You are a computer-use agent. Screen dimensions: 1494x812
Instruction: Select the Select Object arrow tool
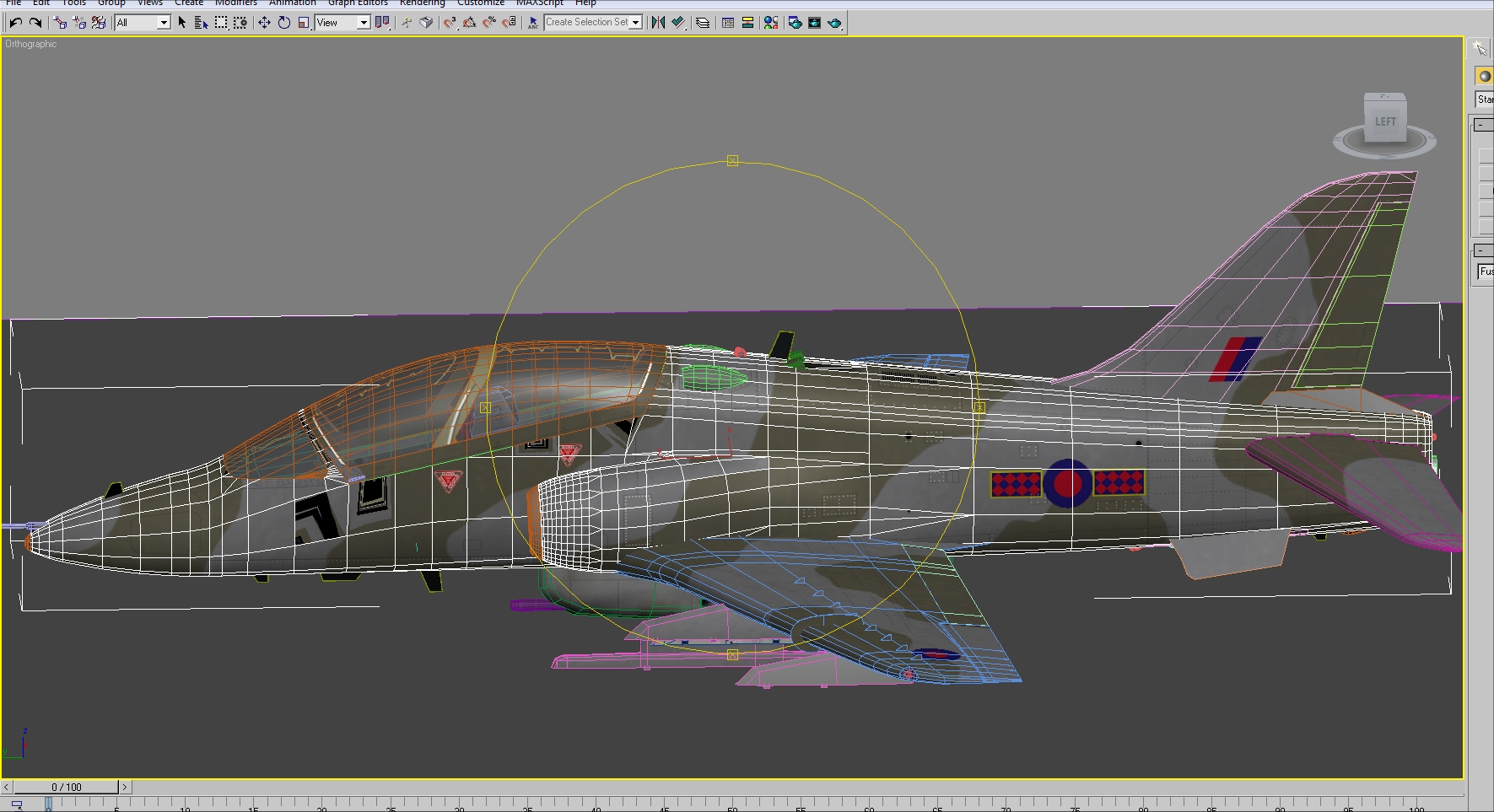(181, 23)
